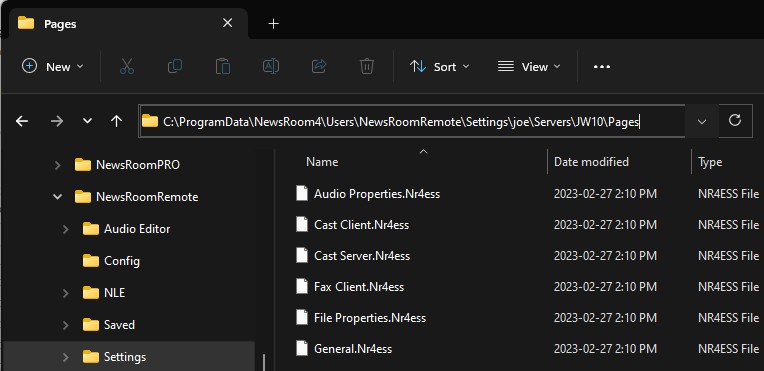Select NewsRoomRemote in navigation tree
The height and width of the screenshot is (371, 764).
click(147, 197)
